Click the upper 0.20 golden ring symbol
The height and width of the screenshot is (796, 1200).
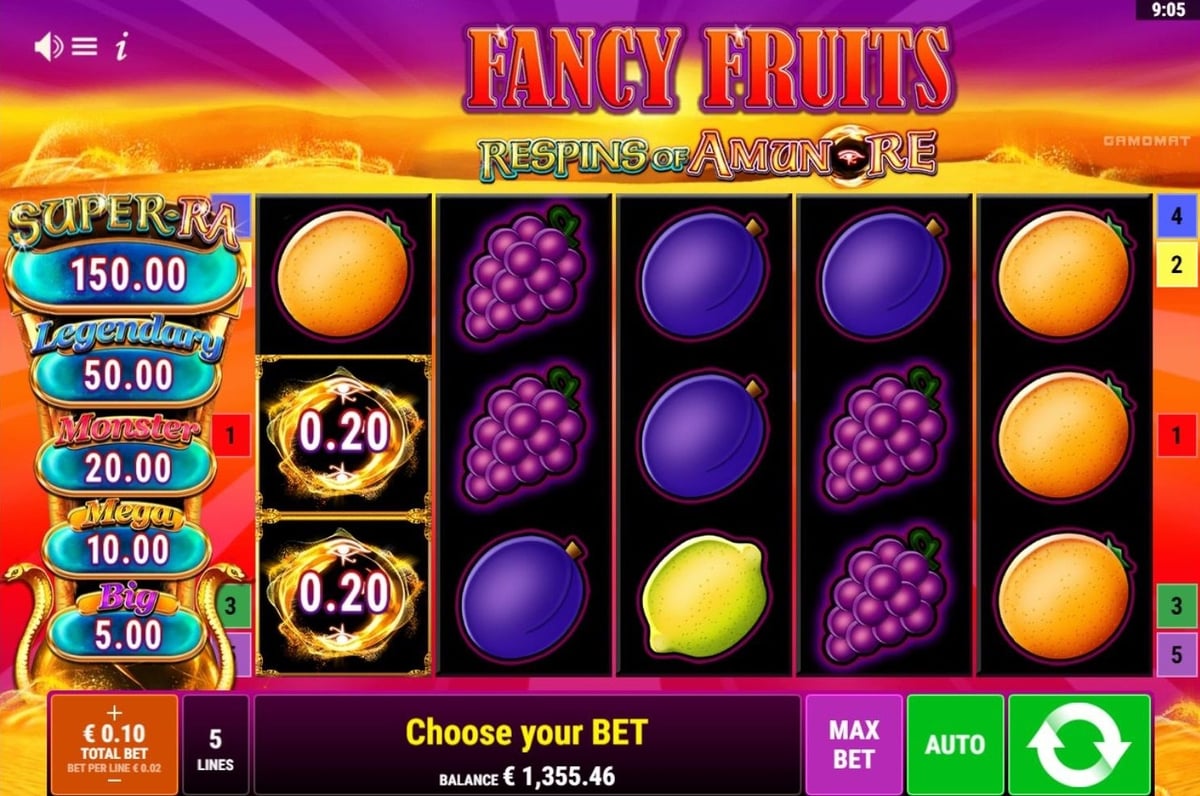pyautogui.click(x=343, y=433)
